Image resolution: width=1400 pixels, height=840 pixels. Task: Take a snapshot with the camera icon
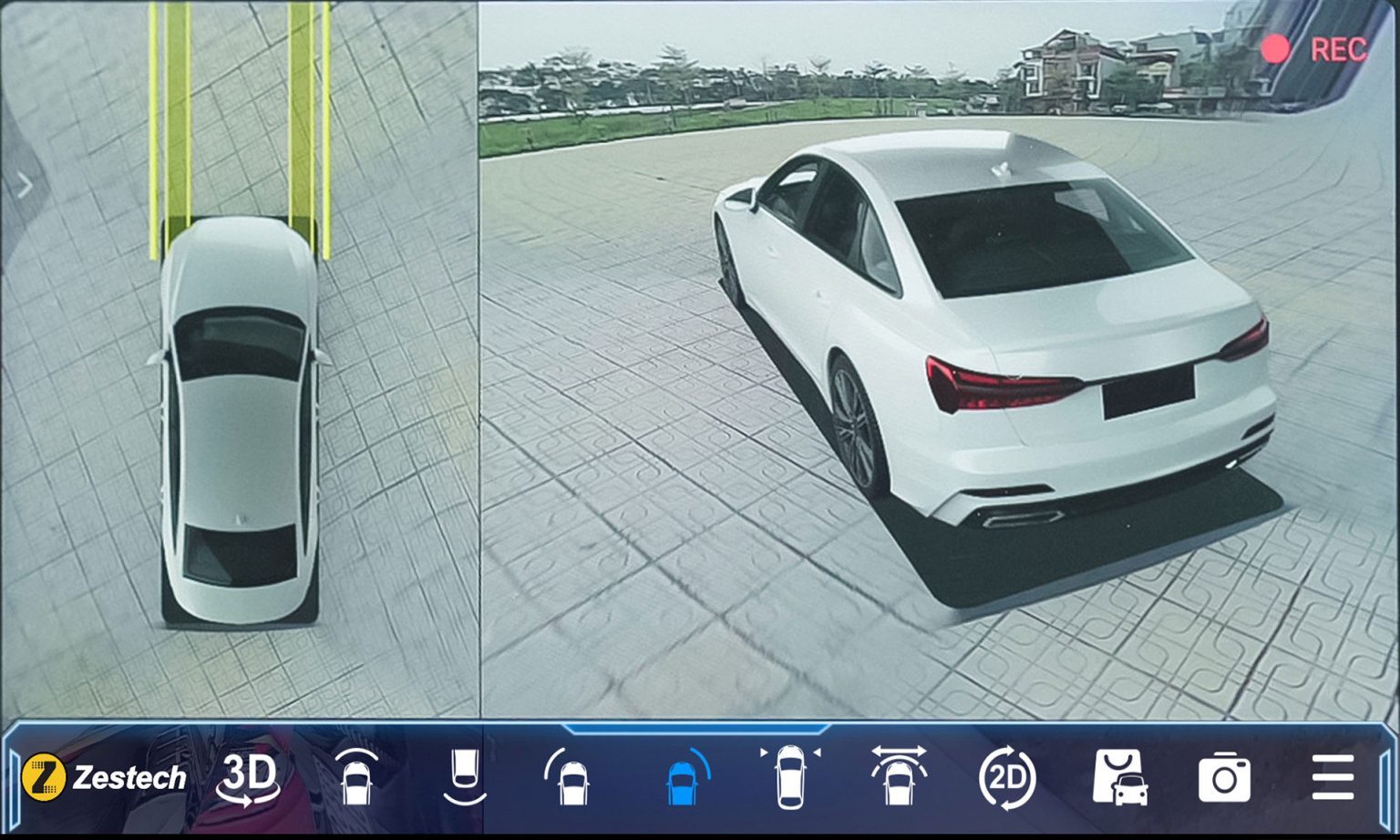pyautogui.click(x=1224, y=778)
